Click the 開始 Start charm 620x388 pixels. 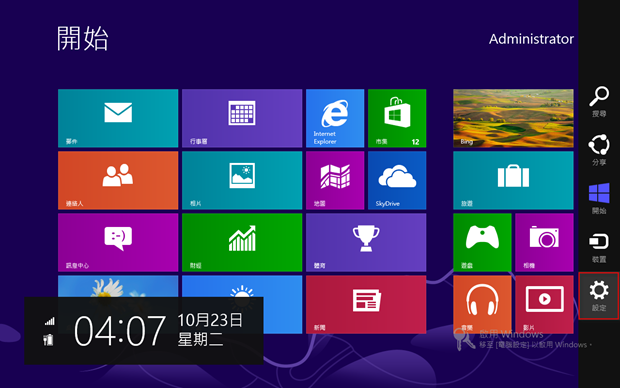599,199
